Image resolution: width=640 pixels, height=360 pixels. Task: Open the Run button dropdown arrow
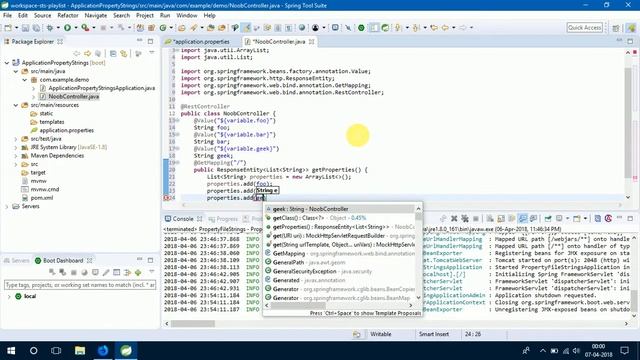coord(76,28)
